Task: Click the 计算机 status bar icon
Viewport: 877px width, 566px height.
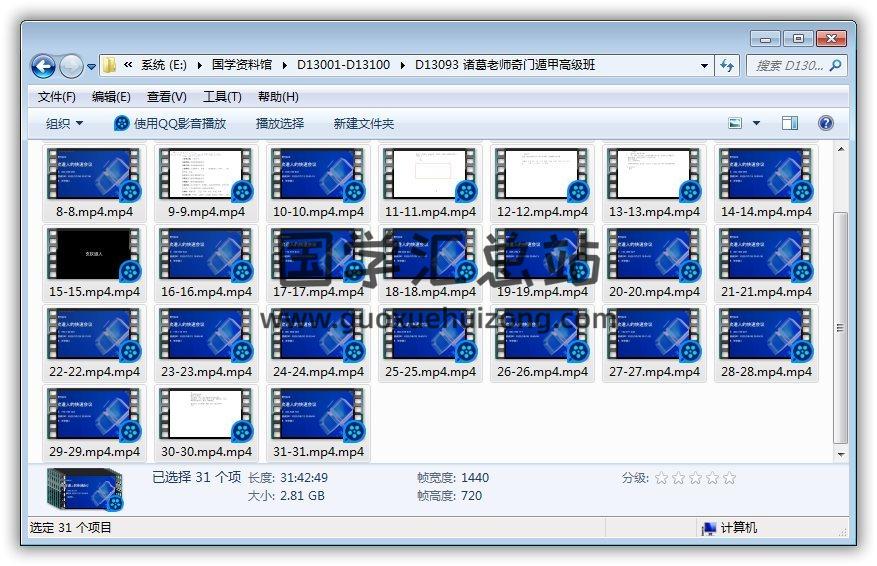Action: pos(709,528)
